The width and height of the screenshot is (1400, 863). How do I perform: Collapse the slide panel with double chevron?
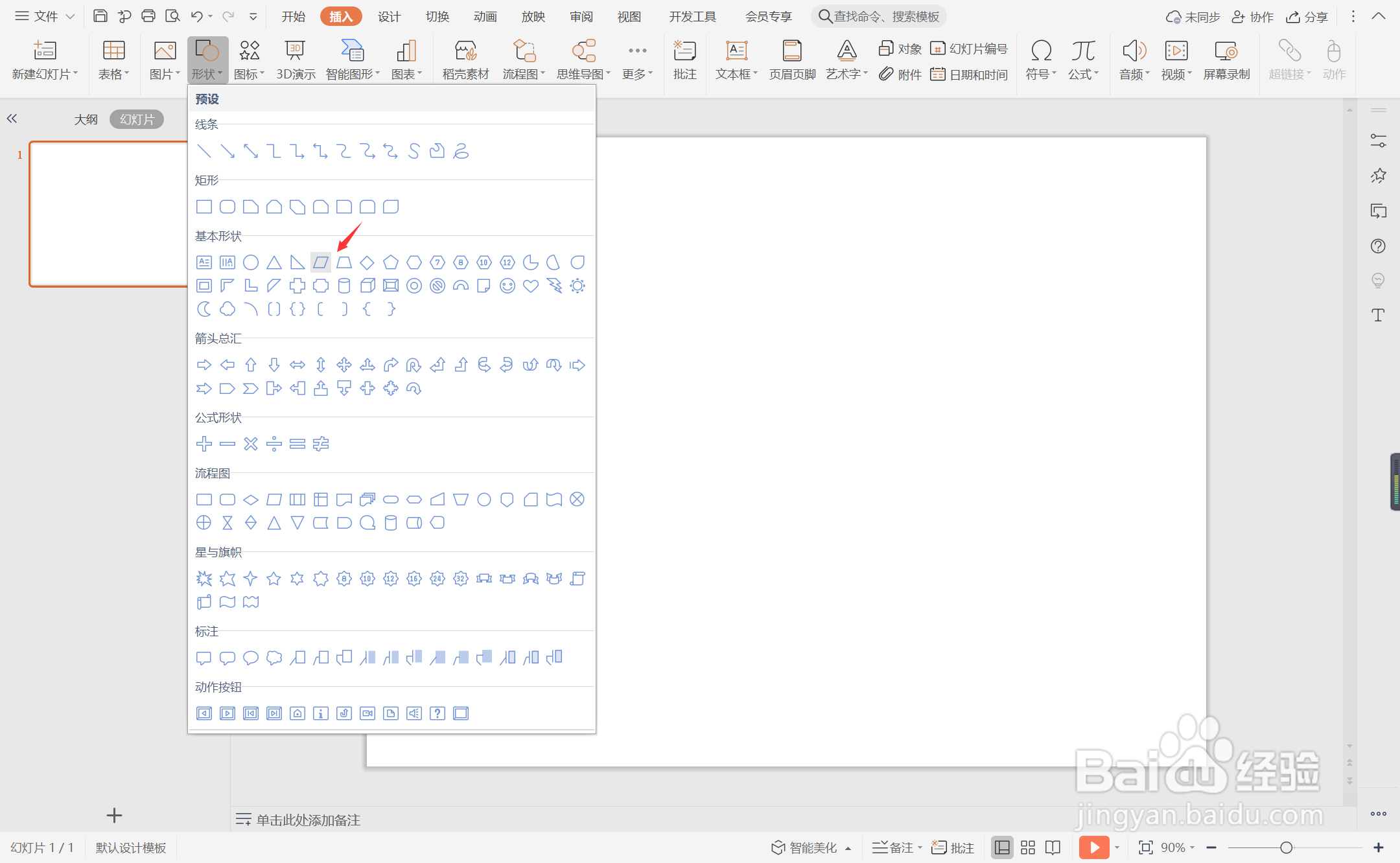click(x=12, y=119)
